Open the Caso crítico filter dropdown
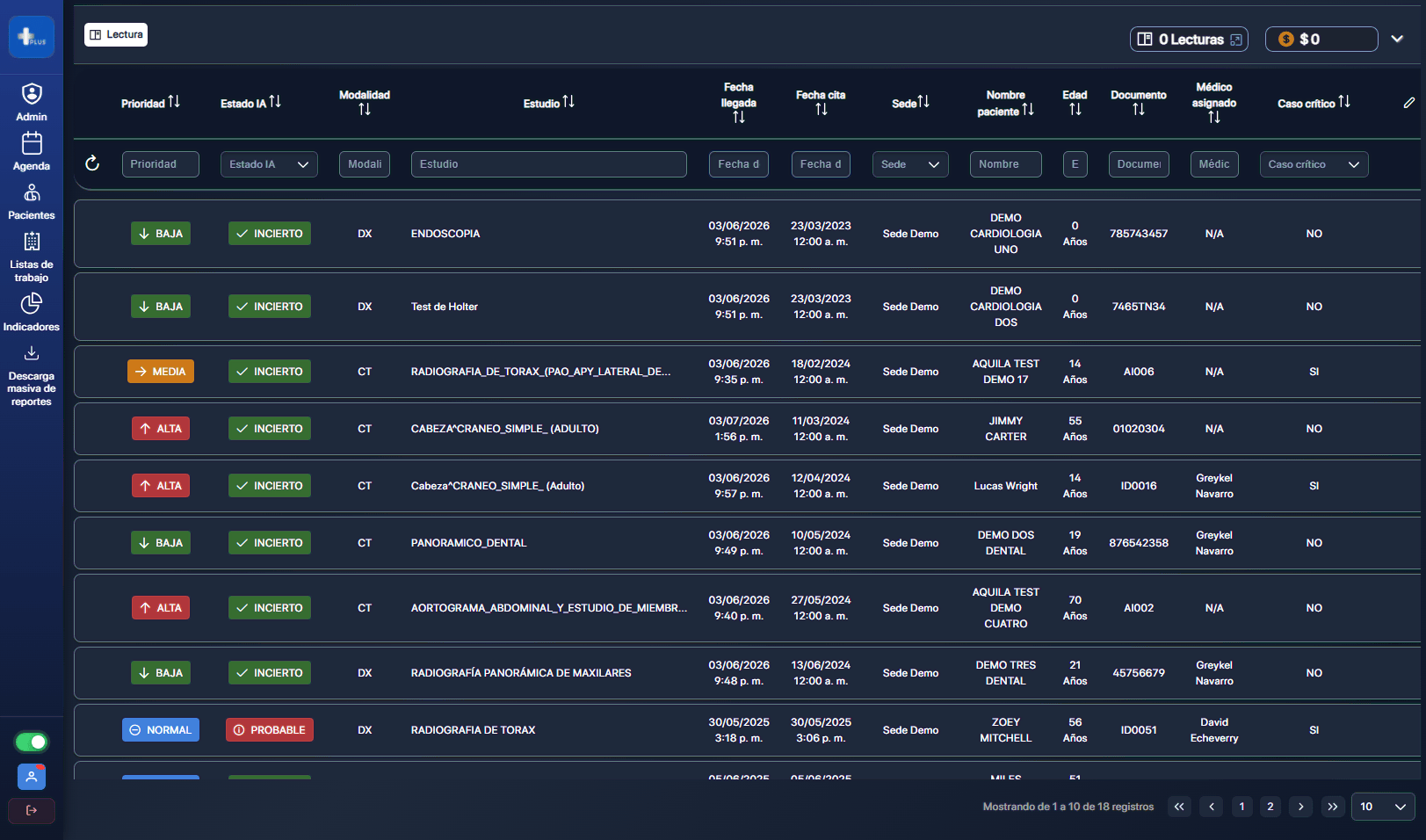Viewport: 1426px width, 840px height. [1314, 164]
